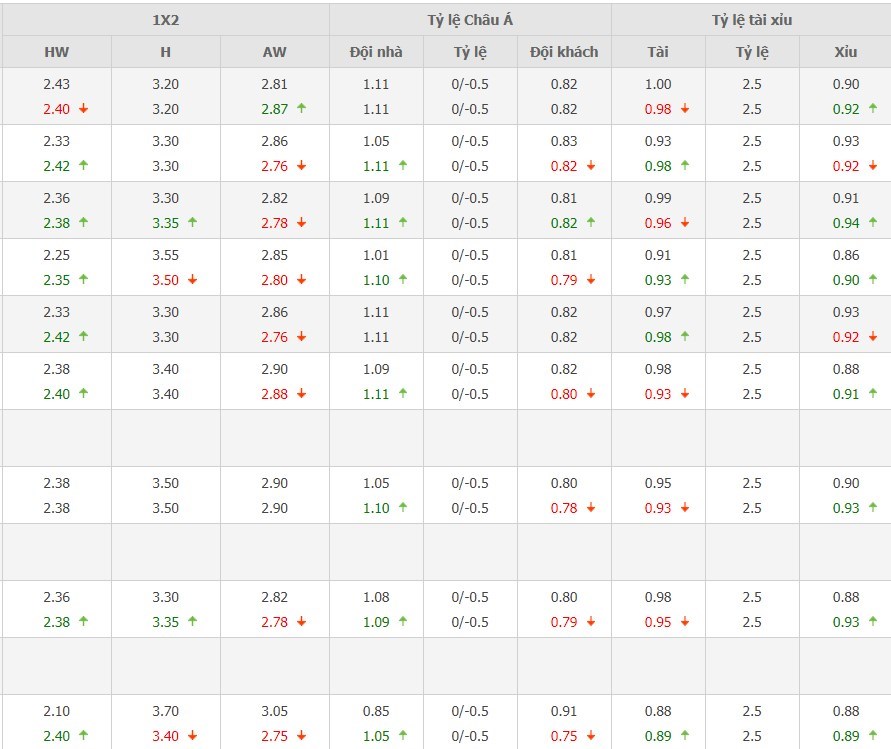
Task: Click the red down arrow next to 0.75
Action: click(590, 736)
